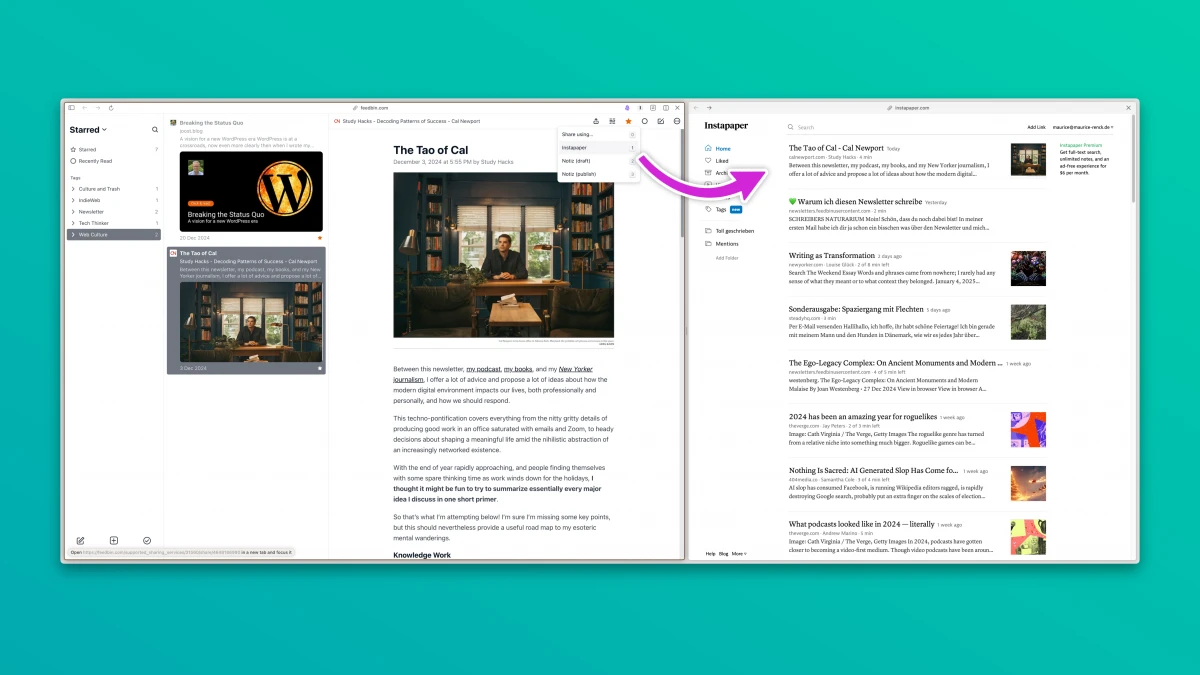This screenshot has width=1200, height=675.
Task: Open 'What podcasts looked like in 2024' in Instapaper
Action: click(862, 524)
